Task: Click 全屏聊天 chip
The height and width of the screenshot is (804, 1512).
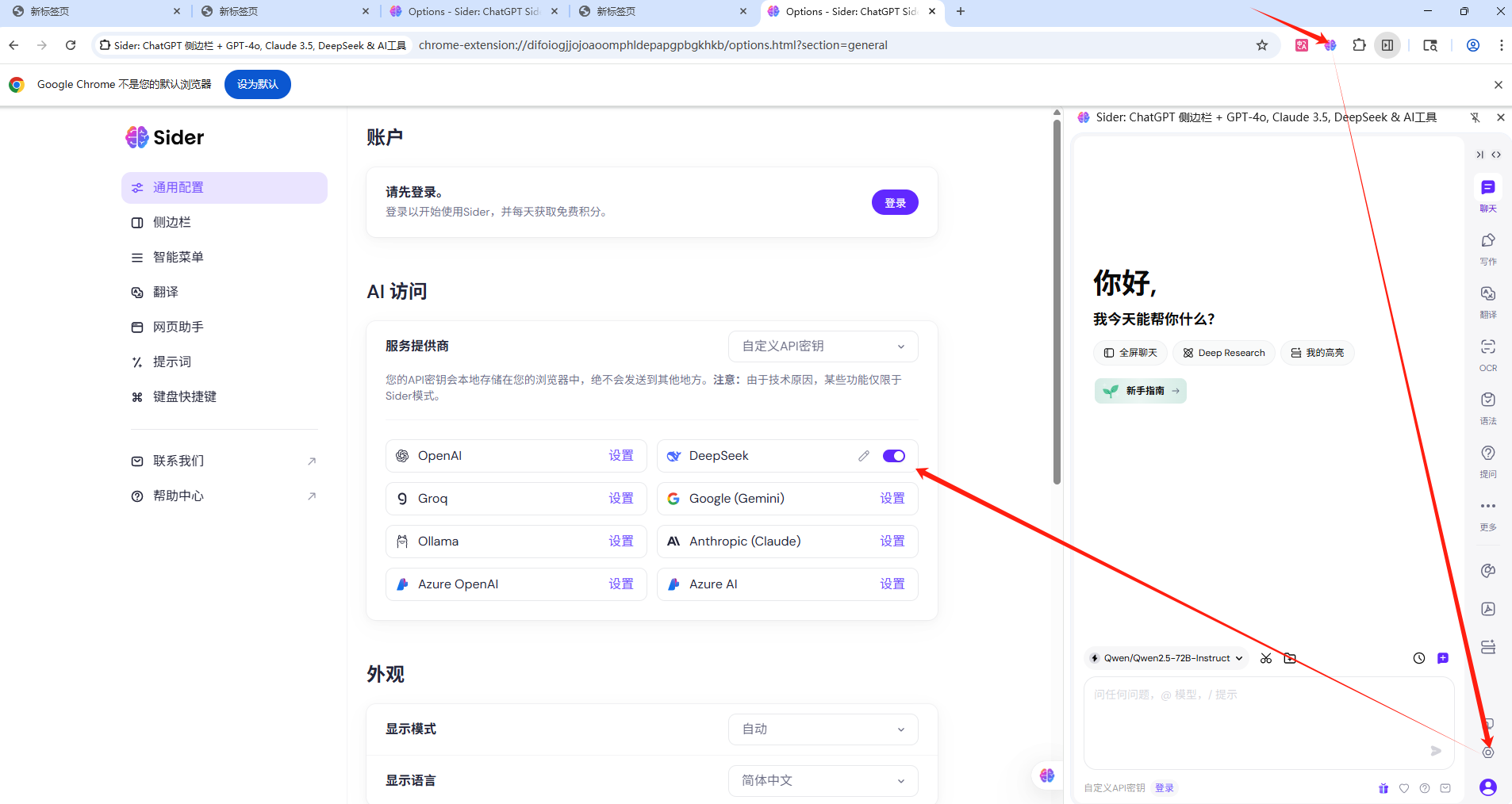Action: (1130, 353)
